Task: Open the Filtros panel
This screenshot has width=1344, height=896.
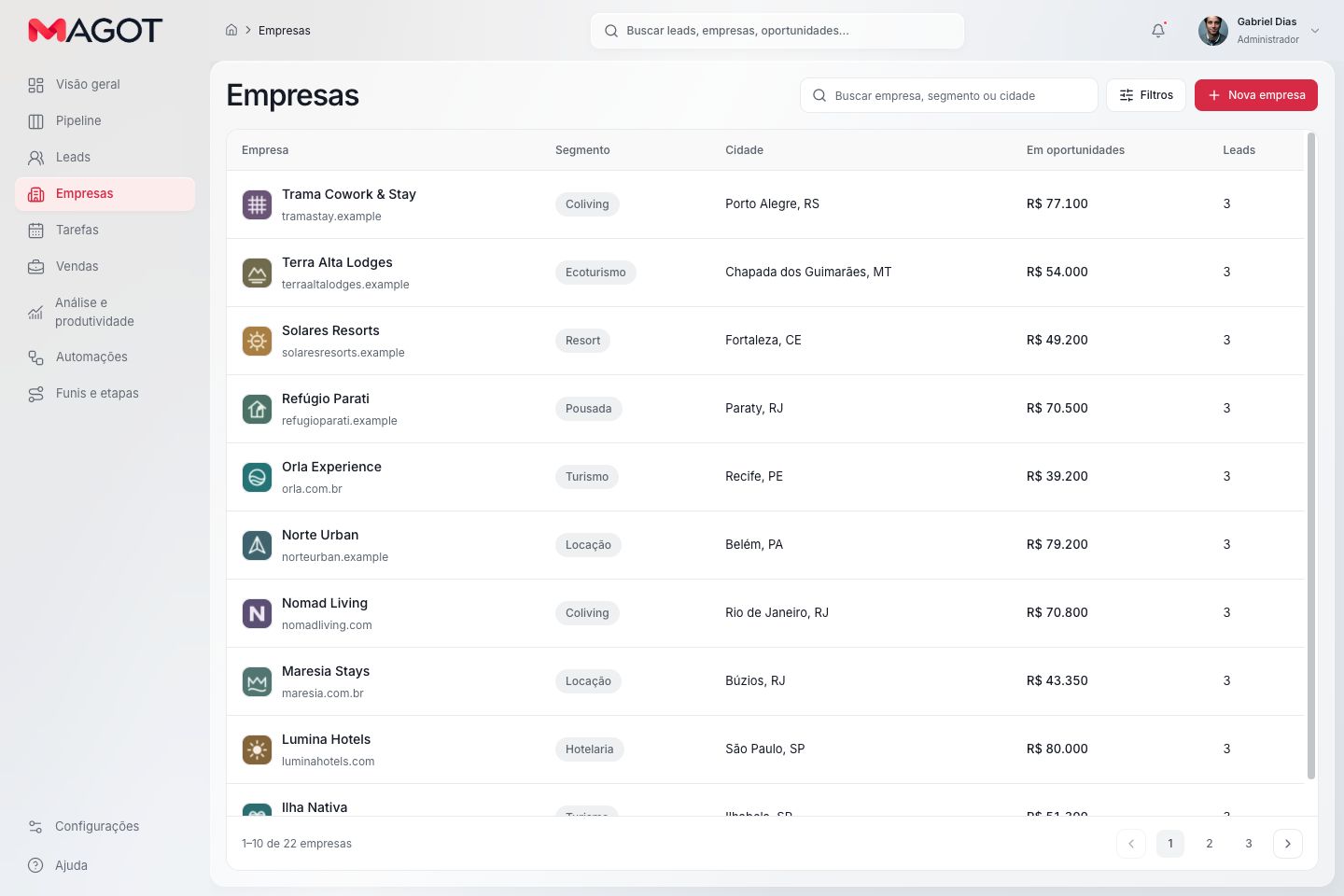Action: pyautogui.click(x=1146, y=95)
